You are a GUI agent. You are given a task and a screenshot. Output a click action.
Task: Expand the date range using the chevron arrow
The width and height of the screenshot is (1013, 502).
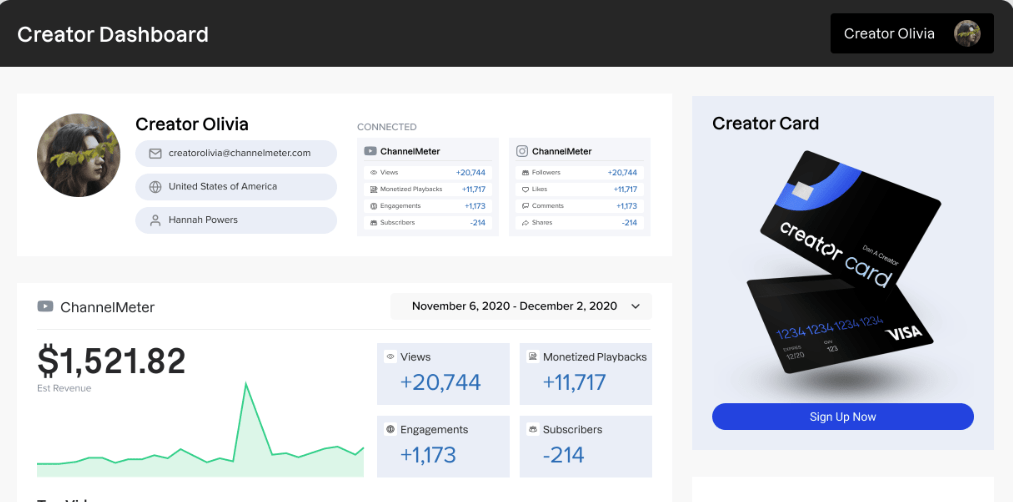coord(636,306)
